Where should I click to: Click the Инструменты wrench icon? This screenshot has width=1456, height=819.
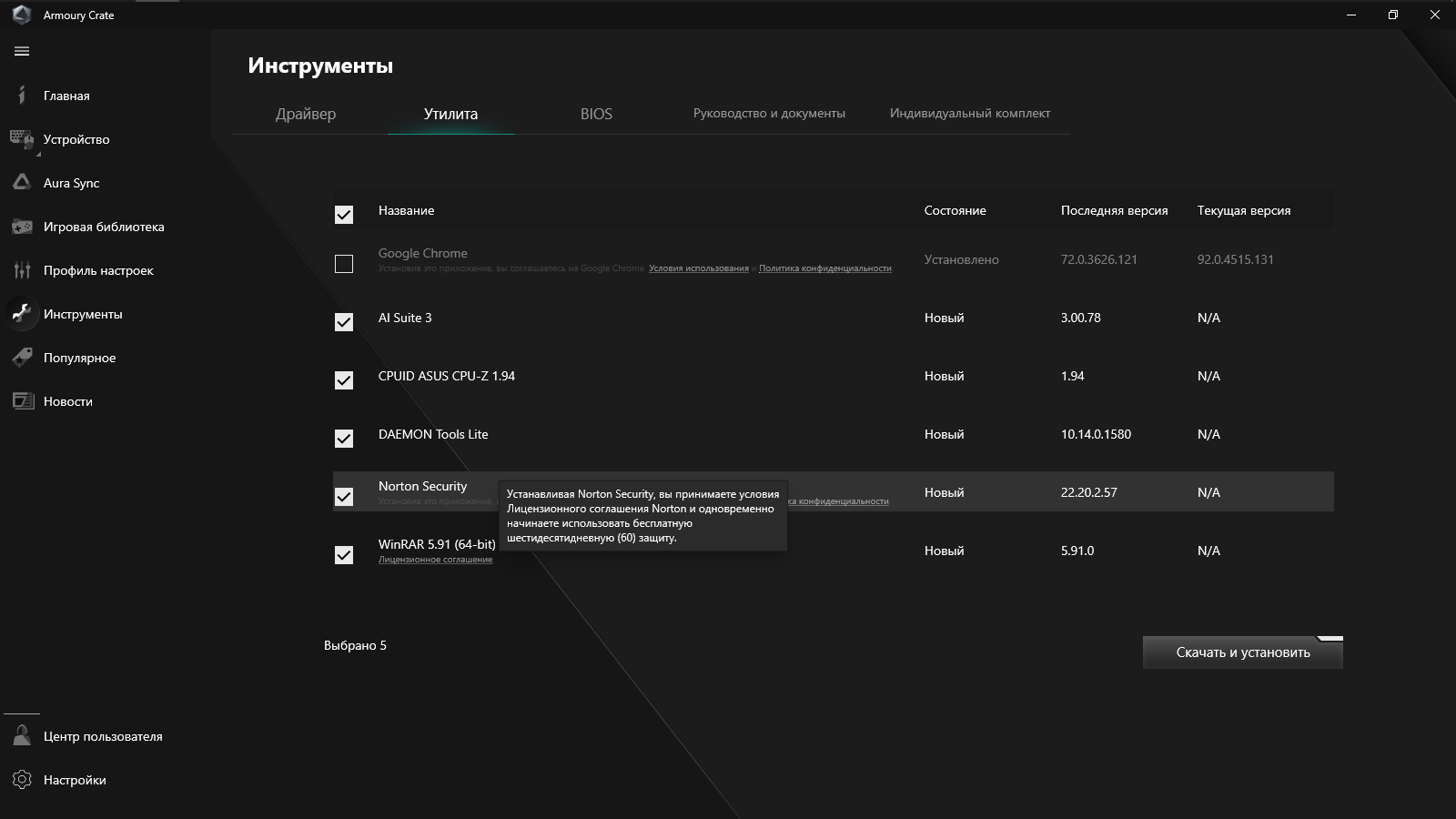point(22,314)
